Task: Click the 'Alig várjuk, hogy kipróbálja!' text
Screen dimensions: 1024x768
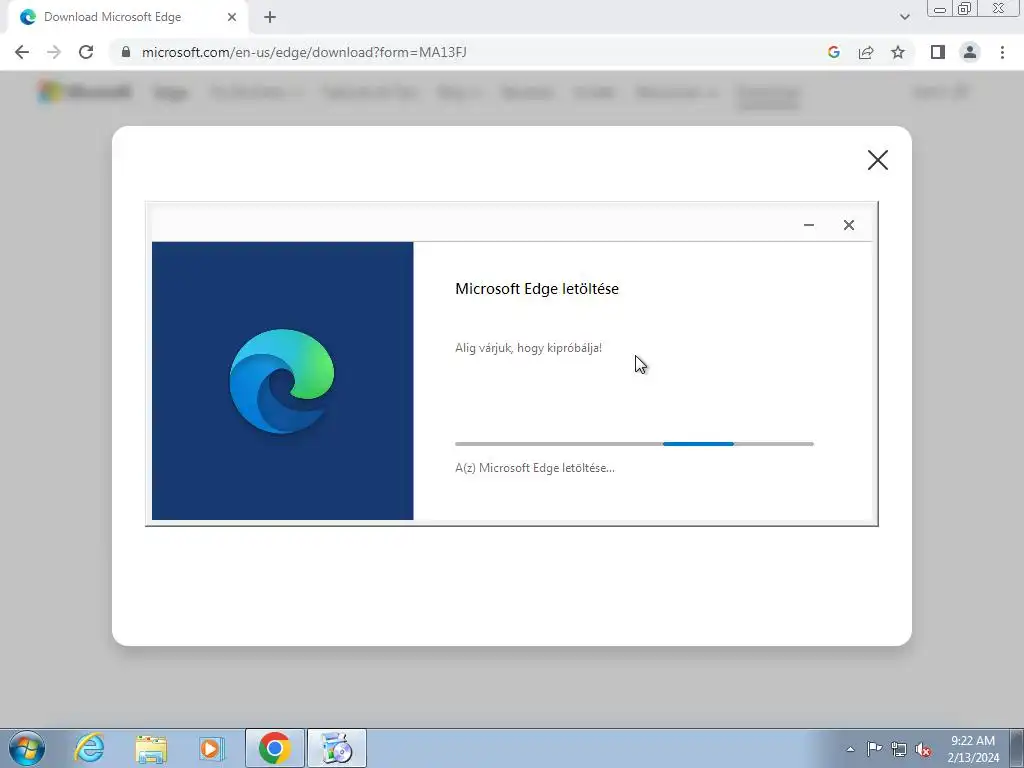Action: point(528,347)
